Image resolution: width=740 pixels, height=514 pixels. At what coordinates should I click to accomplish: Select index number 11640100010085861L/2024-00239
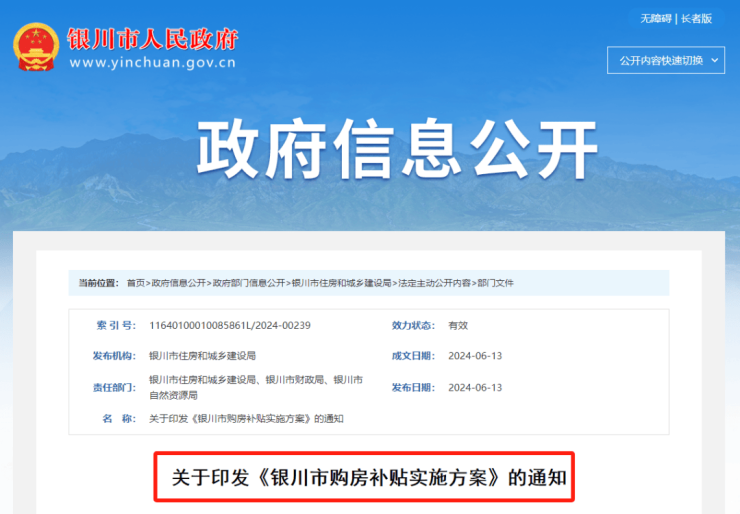(x=230, y=325)
